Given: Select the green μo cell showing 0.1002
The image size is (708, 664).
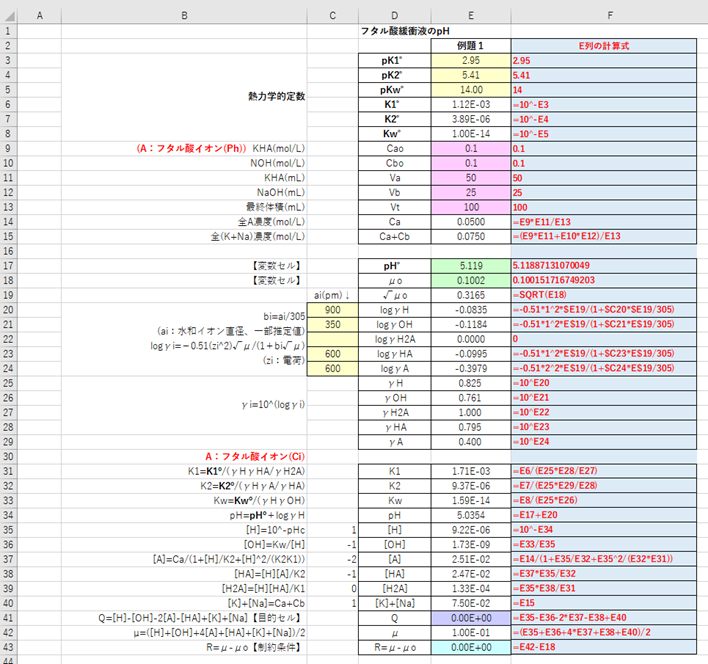Looking at the screenshot, I should click(471, 280).
